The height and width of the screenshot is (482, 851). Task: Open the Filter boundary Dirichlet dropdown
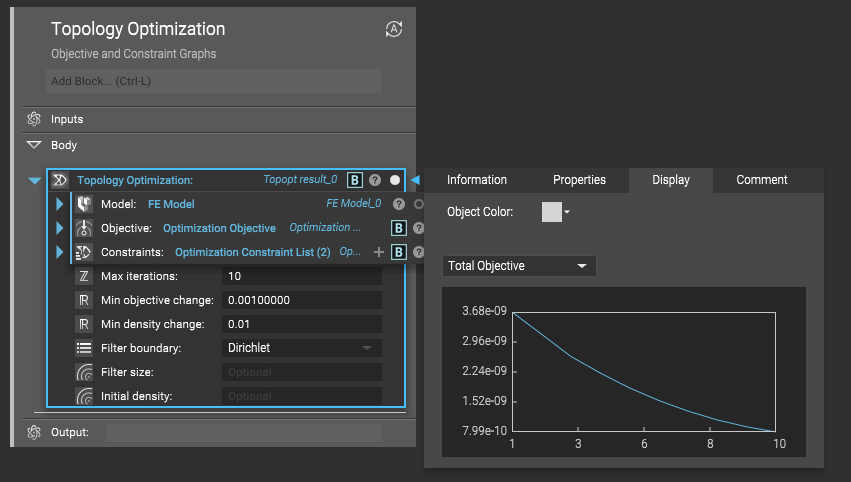click(302, 348)
